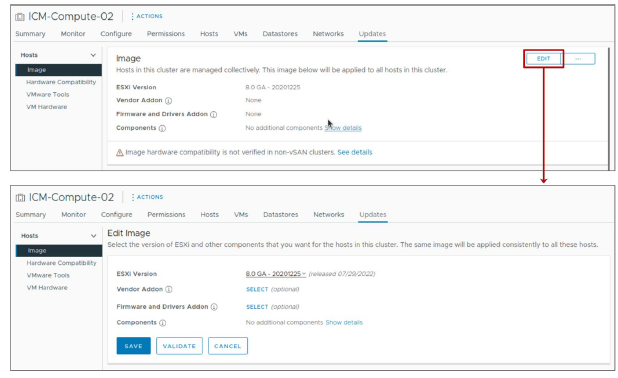Click Show details link in upper Components row
Viewport: 618px width, 378px height.
click(343, 128)
